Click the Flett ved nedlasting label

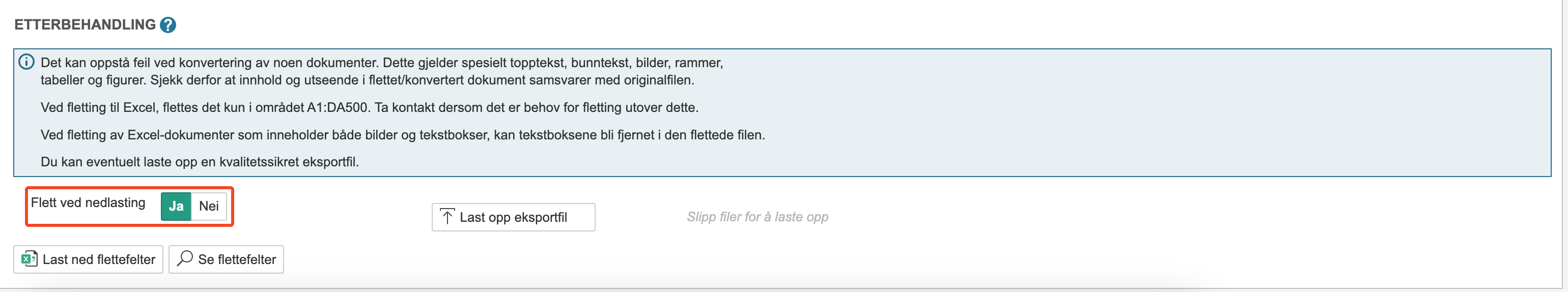coord(88,202)
